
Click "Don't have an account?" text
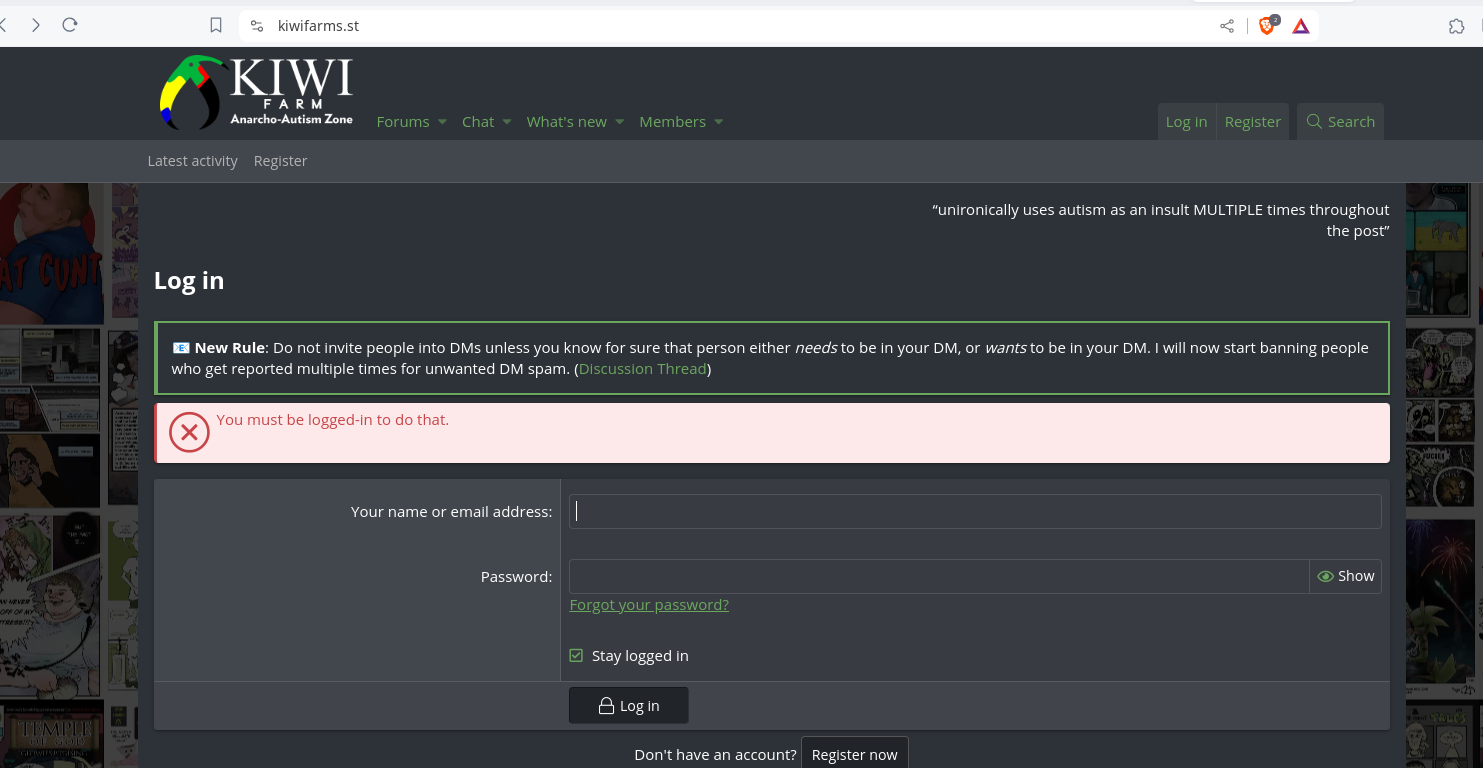tap(715, 755)
